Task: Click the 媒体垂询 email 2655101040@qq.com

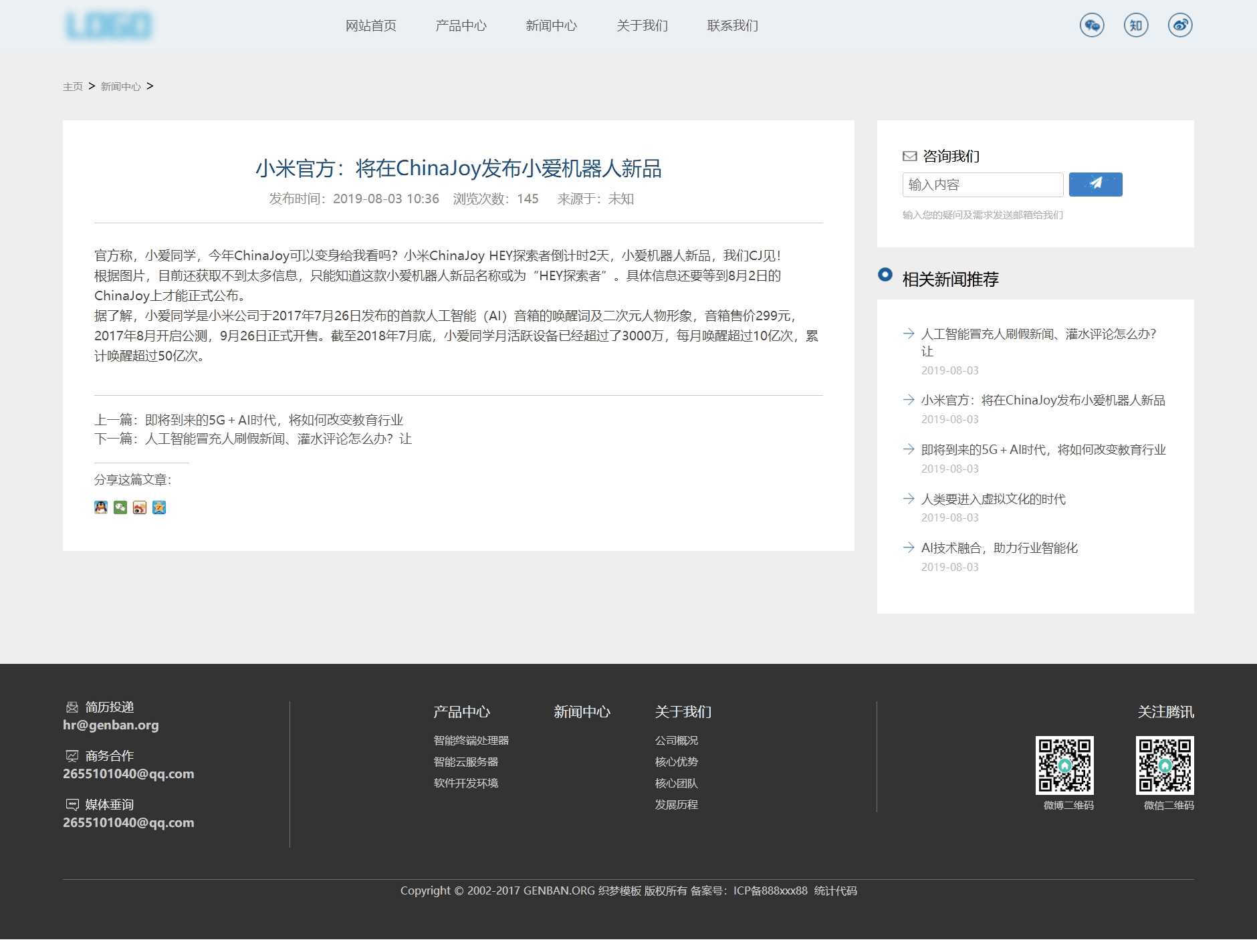Action: [x=128, y=822]
